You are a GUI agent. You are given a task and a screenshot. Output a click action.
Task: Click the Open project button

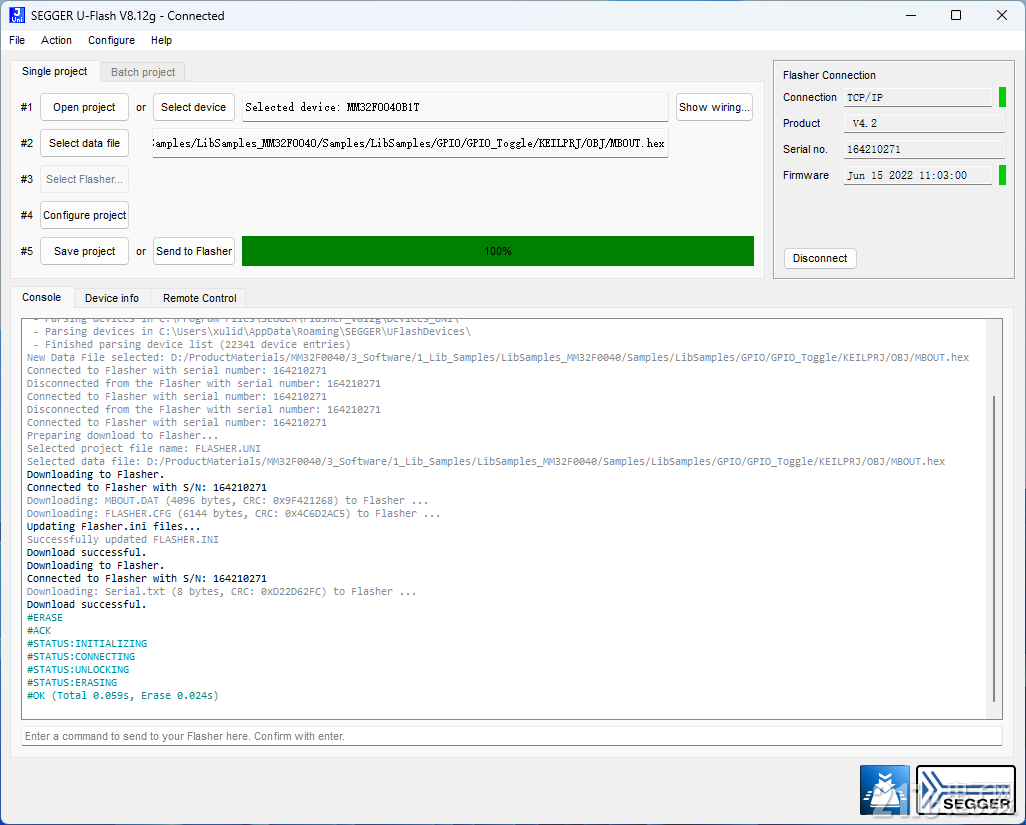[84, 107]
